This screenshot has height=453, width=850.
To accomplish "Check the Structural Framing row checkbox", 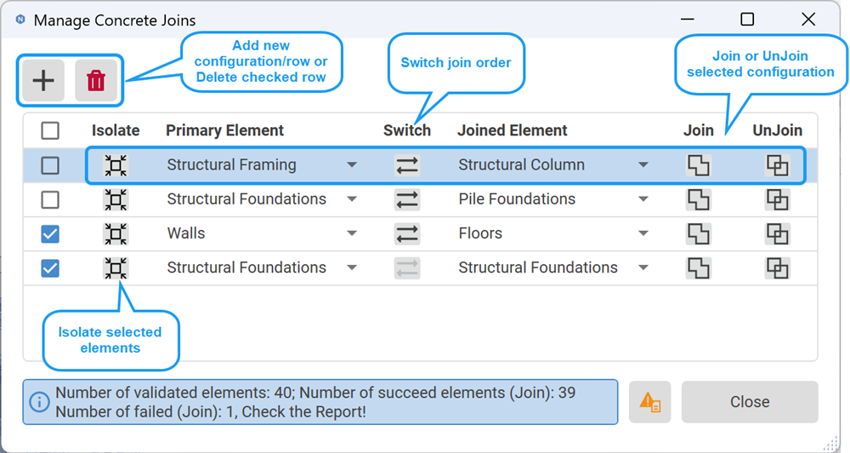I will [50, 165].
